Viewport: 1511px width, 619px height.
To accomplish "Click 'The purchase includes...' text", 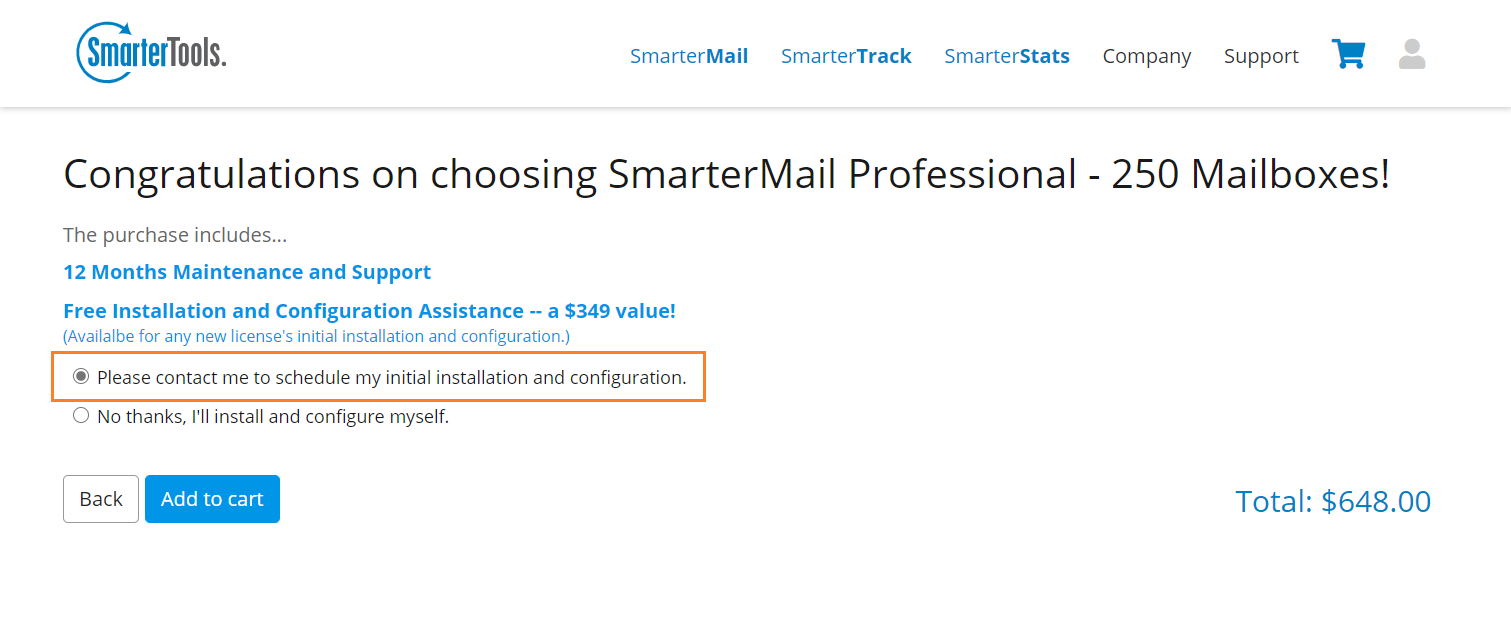I will 175,235.
